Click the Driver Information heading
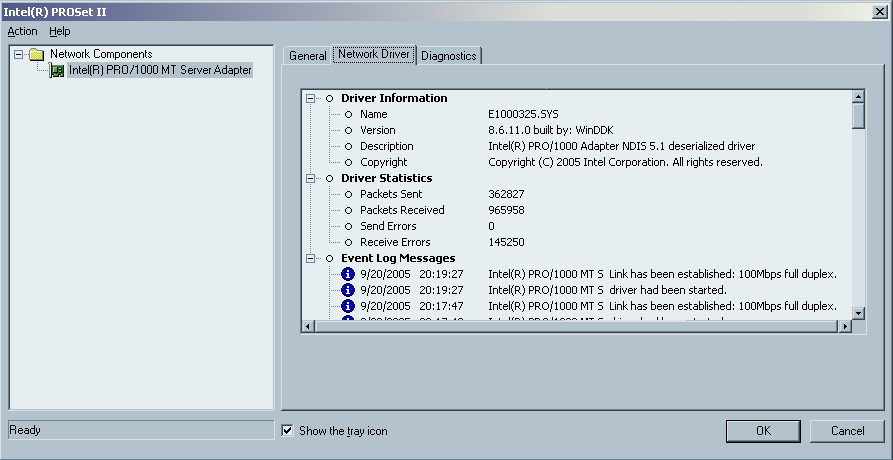Screen dimensions: 893x460 click(x=394, y=98)
